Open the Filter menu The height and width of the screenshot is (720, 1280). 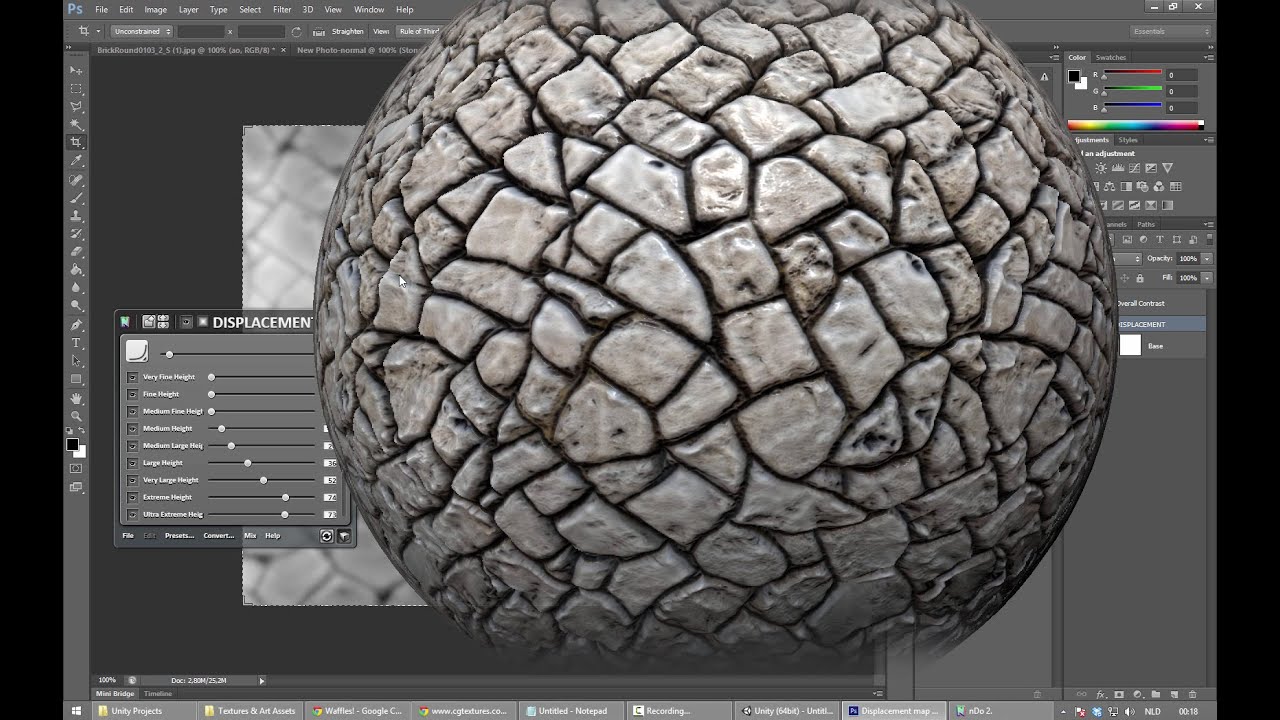(x=282, y=9)
